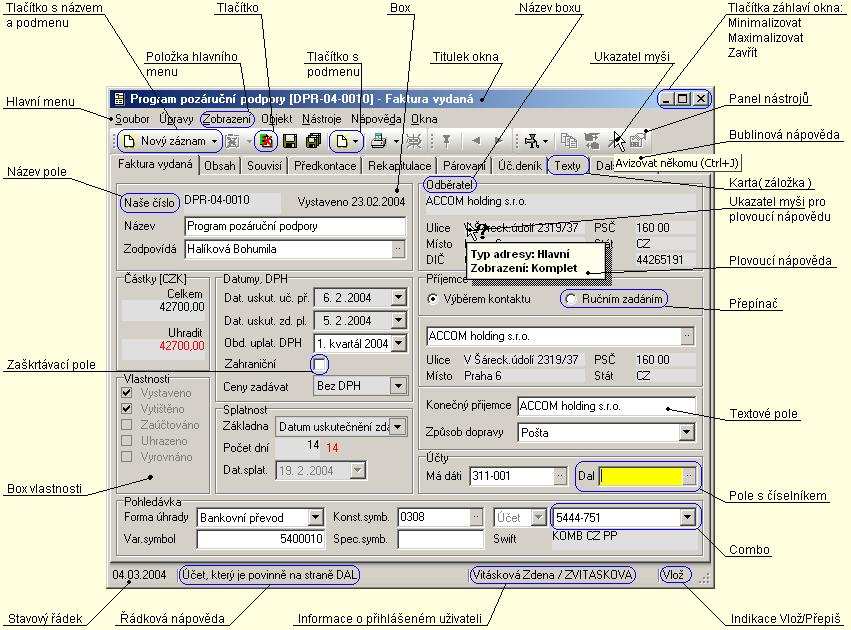
Task: Switch to the Předkontace tab
Action: click(325, 166)
